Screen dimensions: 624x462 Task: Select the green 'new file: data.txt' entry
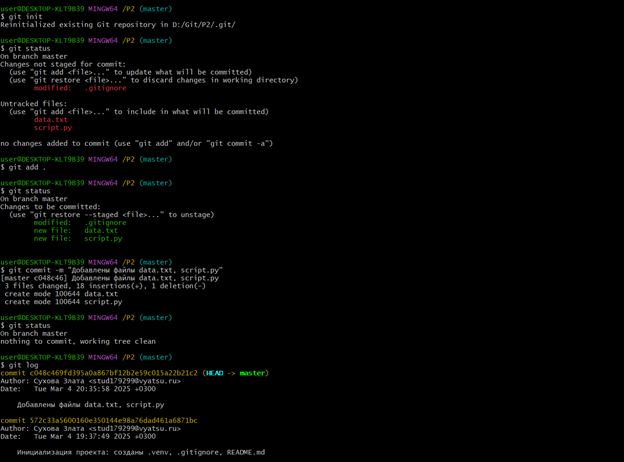click(x=76, y=231)
